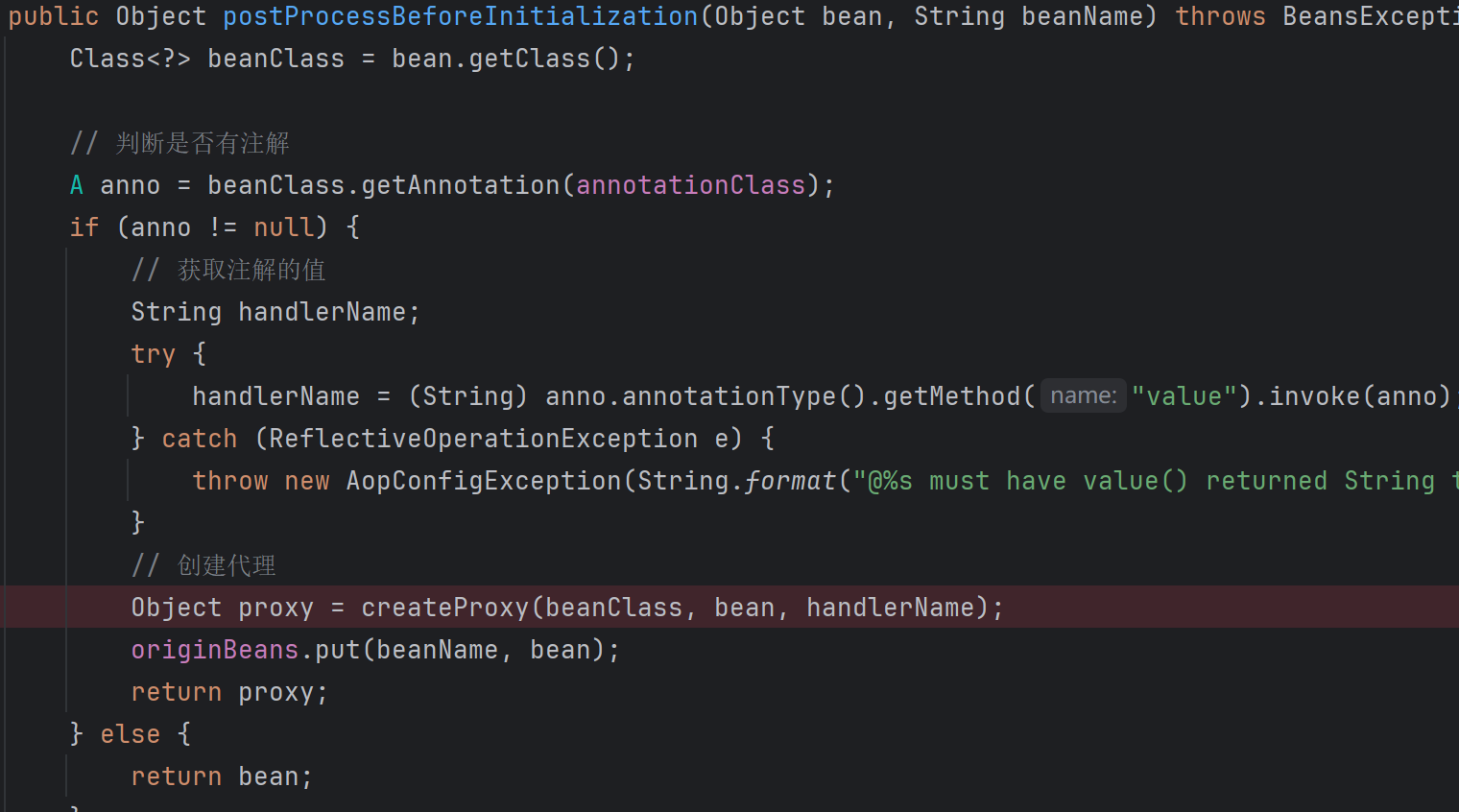This screenshot has height=812, width=1459.
Task: Click 'bean.getClass()' call
Action: pos(506,59)
